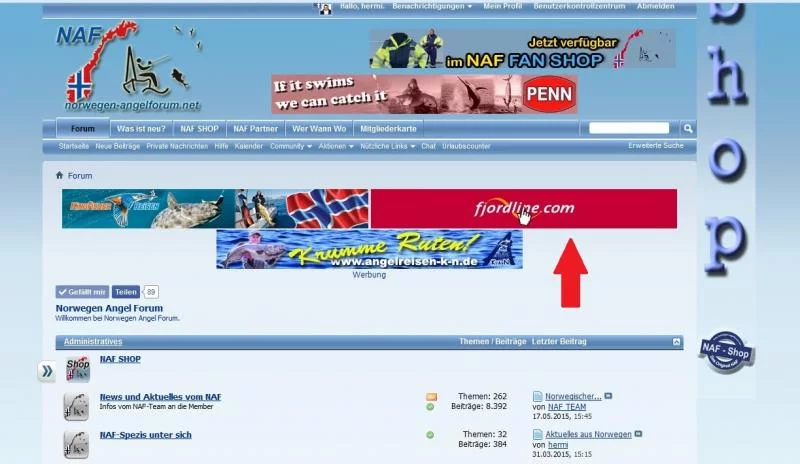The width and height of the screenshot is (800, 464).
Task: Click Erweiterte Suche link
Action: (x=656, y=145)
